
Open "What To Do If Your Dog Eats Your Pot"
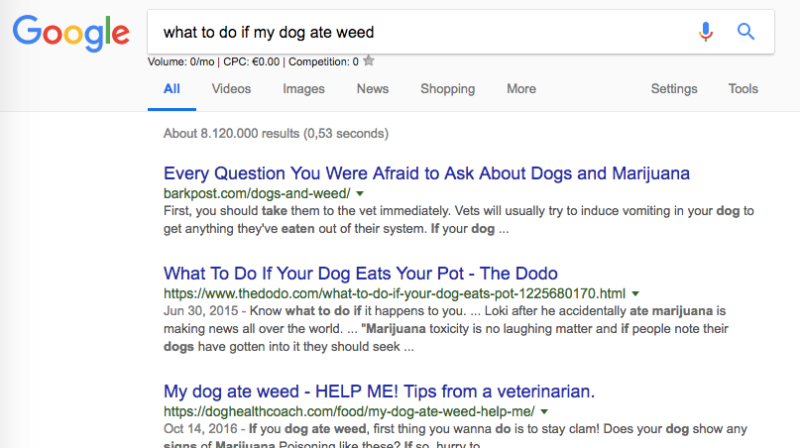pyautogui.click(x=360, y=273)
